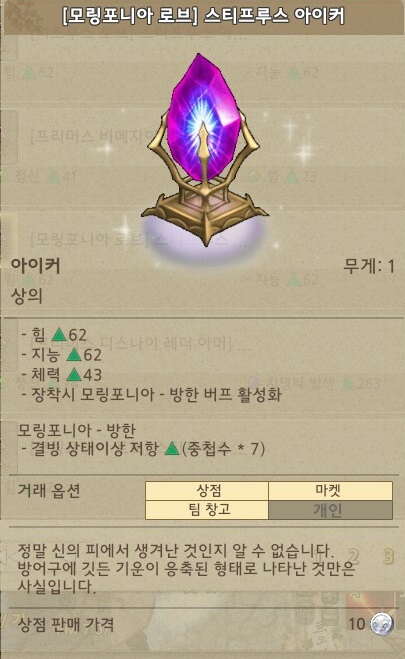Click the green arrow next to 힘 62
This screenshot has height=659, width=405.
(x=59, y=334)
